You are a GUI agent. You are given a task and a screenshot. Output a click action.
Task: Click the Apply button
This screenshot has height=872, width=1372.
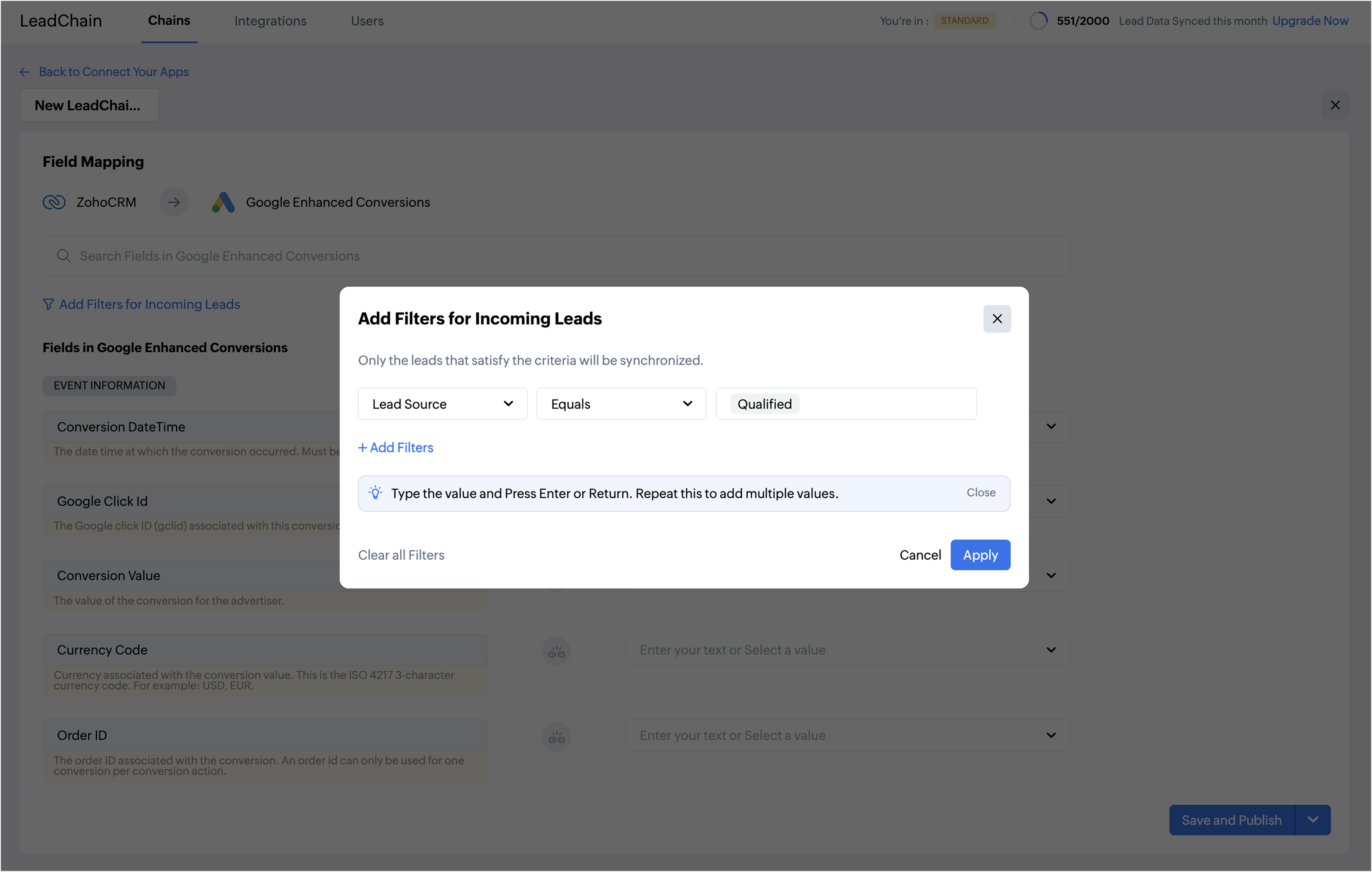980,555
